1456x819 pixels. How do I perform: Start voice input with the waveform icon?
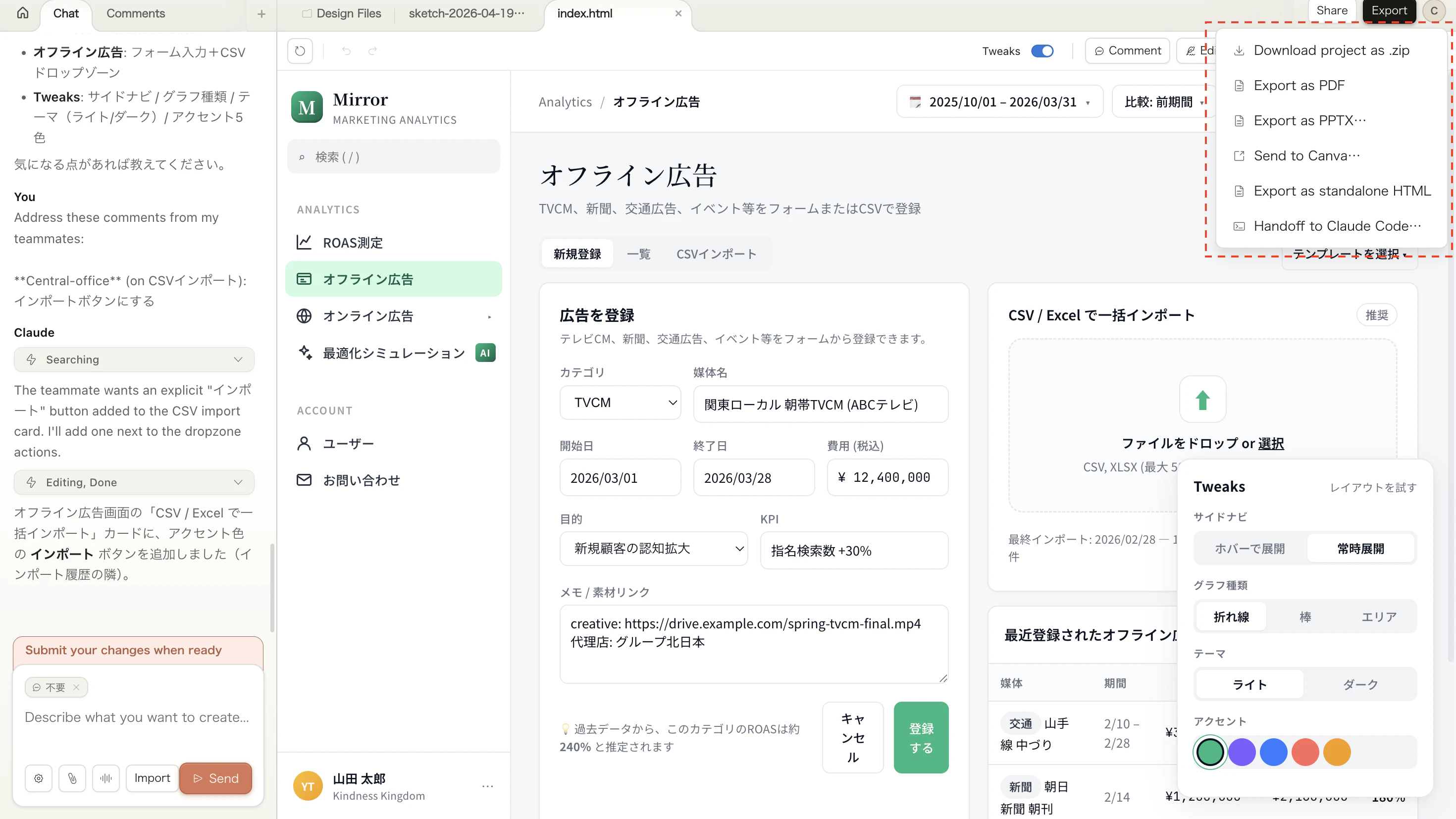(105, 778)
